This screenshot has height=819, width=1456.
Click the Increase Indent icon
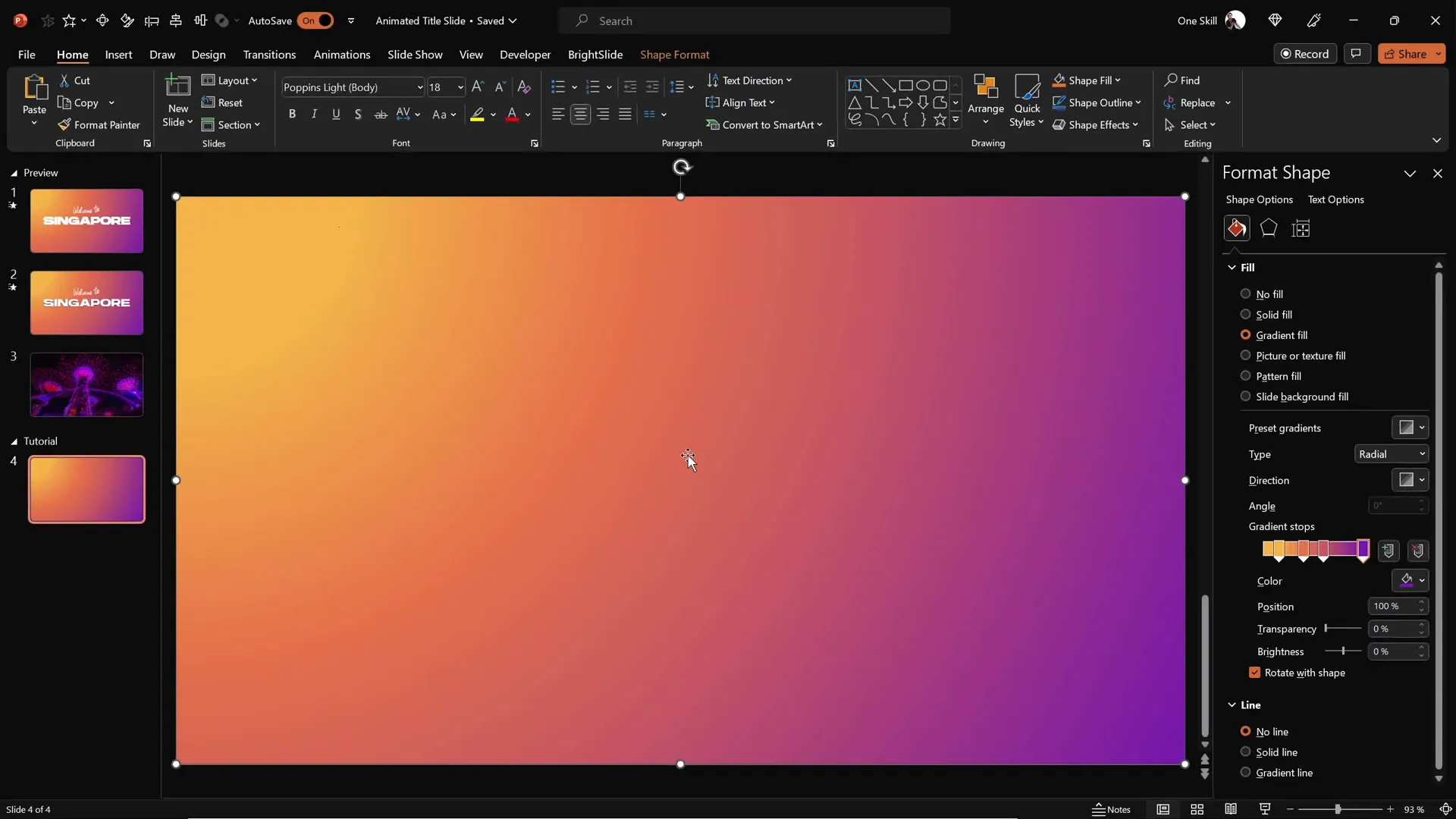[652, 86]
